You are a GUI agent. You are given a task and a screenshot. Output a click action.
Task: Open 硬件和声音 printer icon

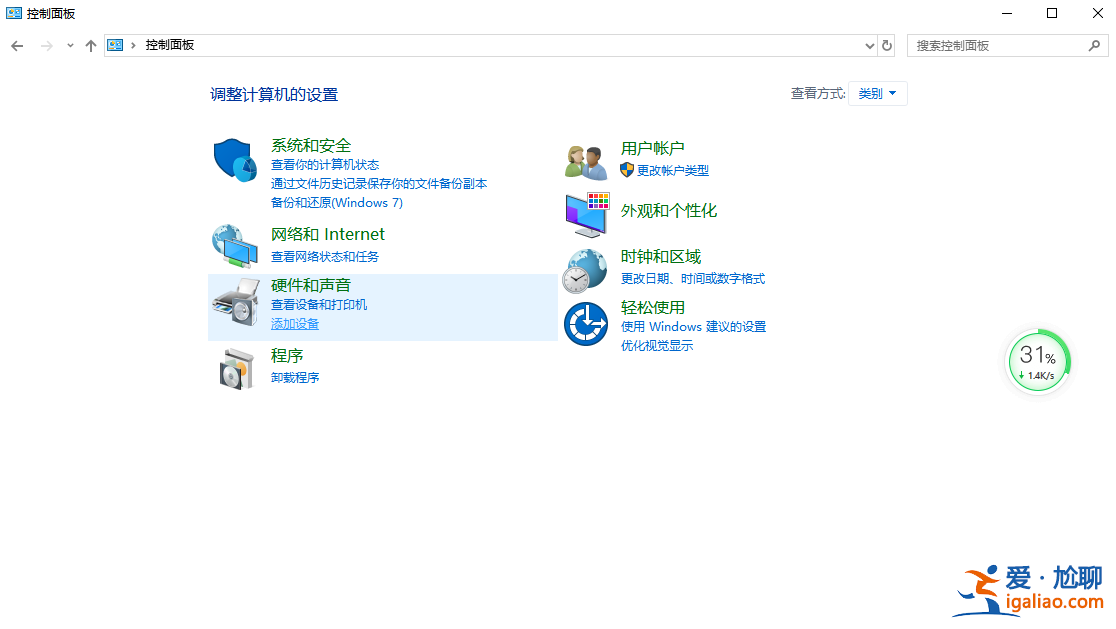tap(234, 301)
